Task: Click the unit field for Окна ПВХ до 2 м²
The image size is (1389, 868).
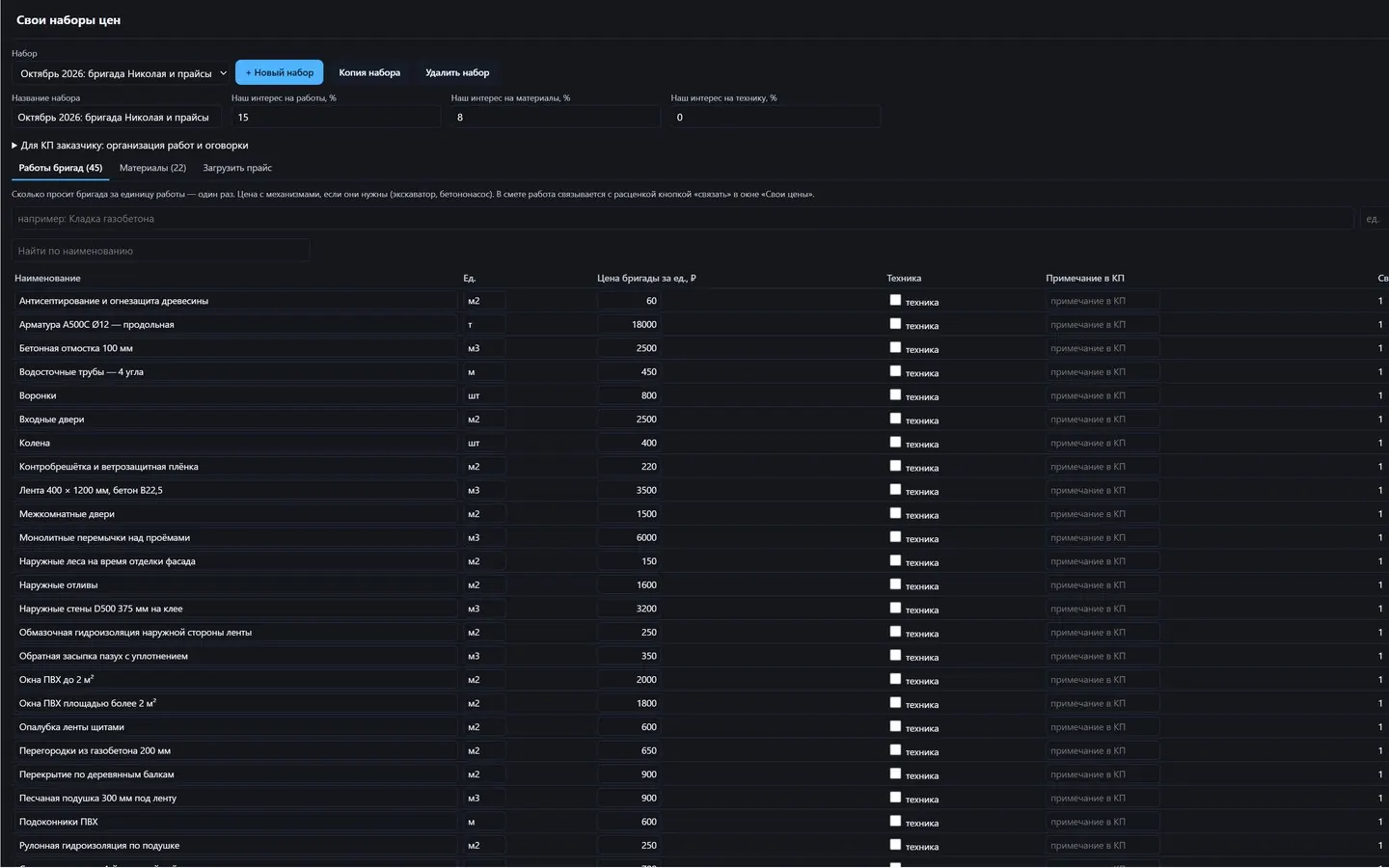Action: pos(484,680)
